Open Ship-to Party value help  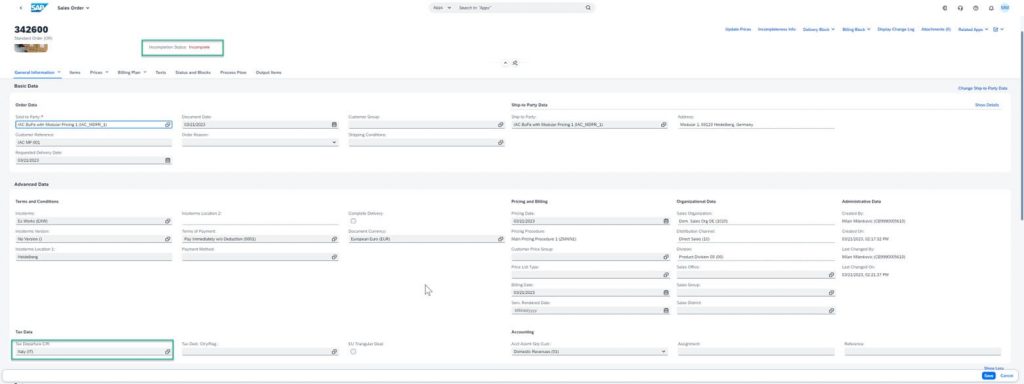coord(664,124)
